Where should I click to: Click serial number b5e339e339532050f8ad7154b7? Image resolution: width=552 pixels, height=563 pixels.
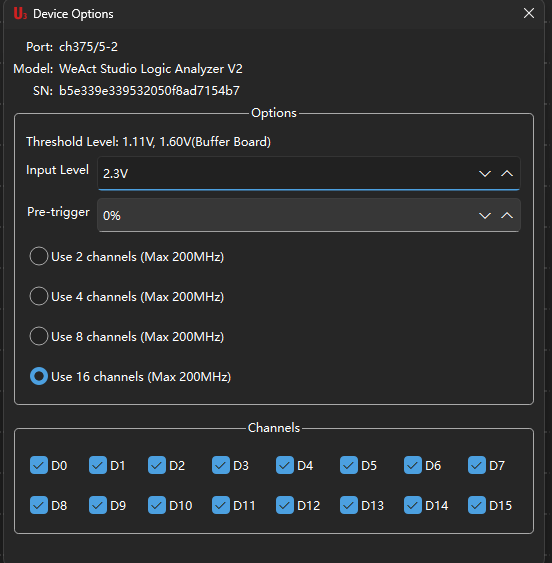click(149, 90)
